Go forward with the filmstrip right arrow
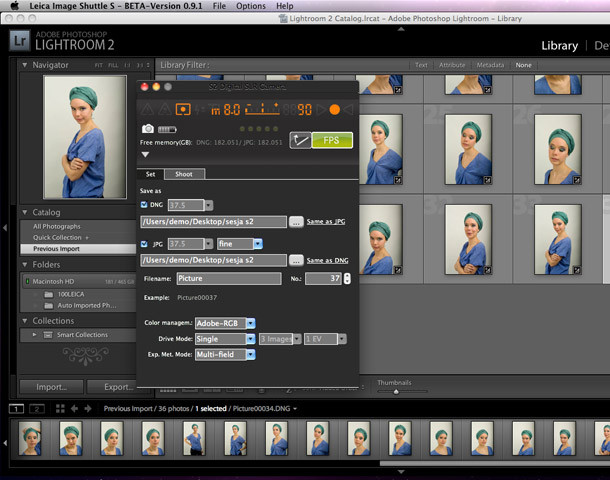Image resolution: width=610 pixels, height=480 pixels. [x=88, y=408]
